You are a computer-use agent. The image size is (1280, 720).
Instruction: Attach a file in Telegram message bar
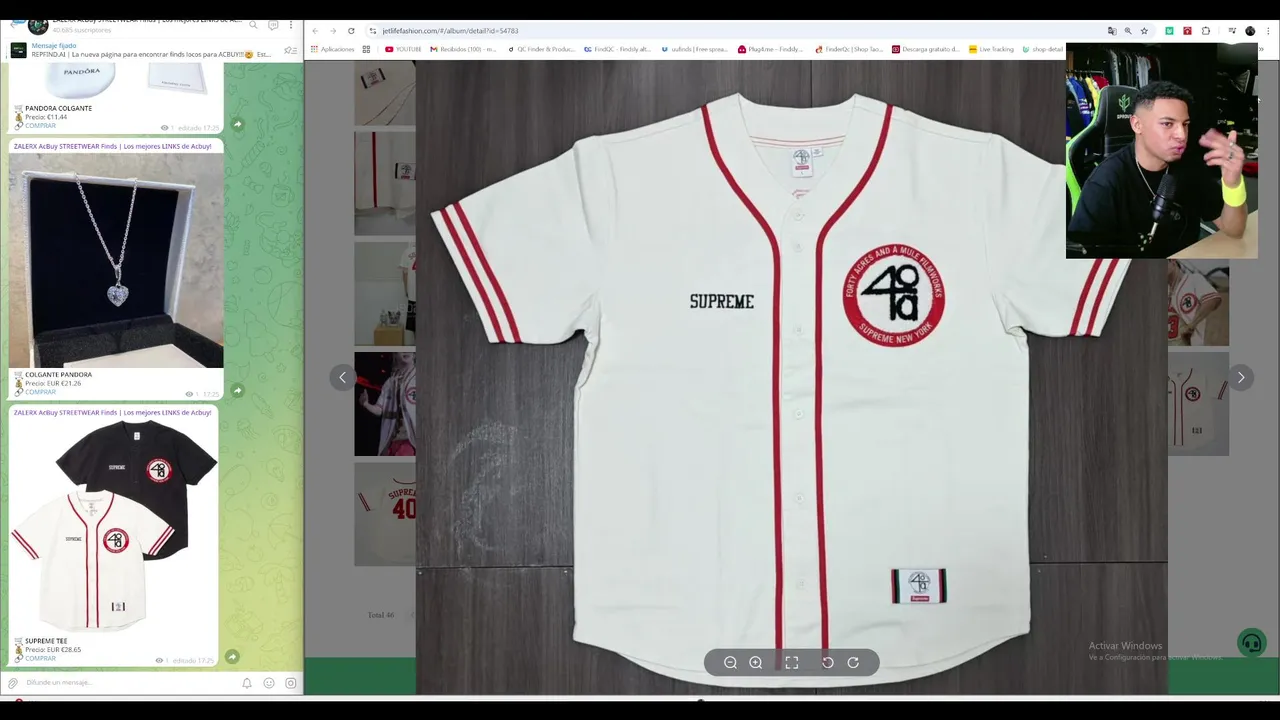[13, 683]
